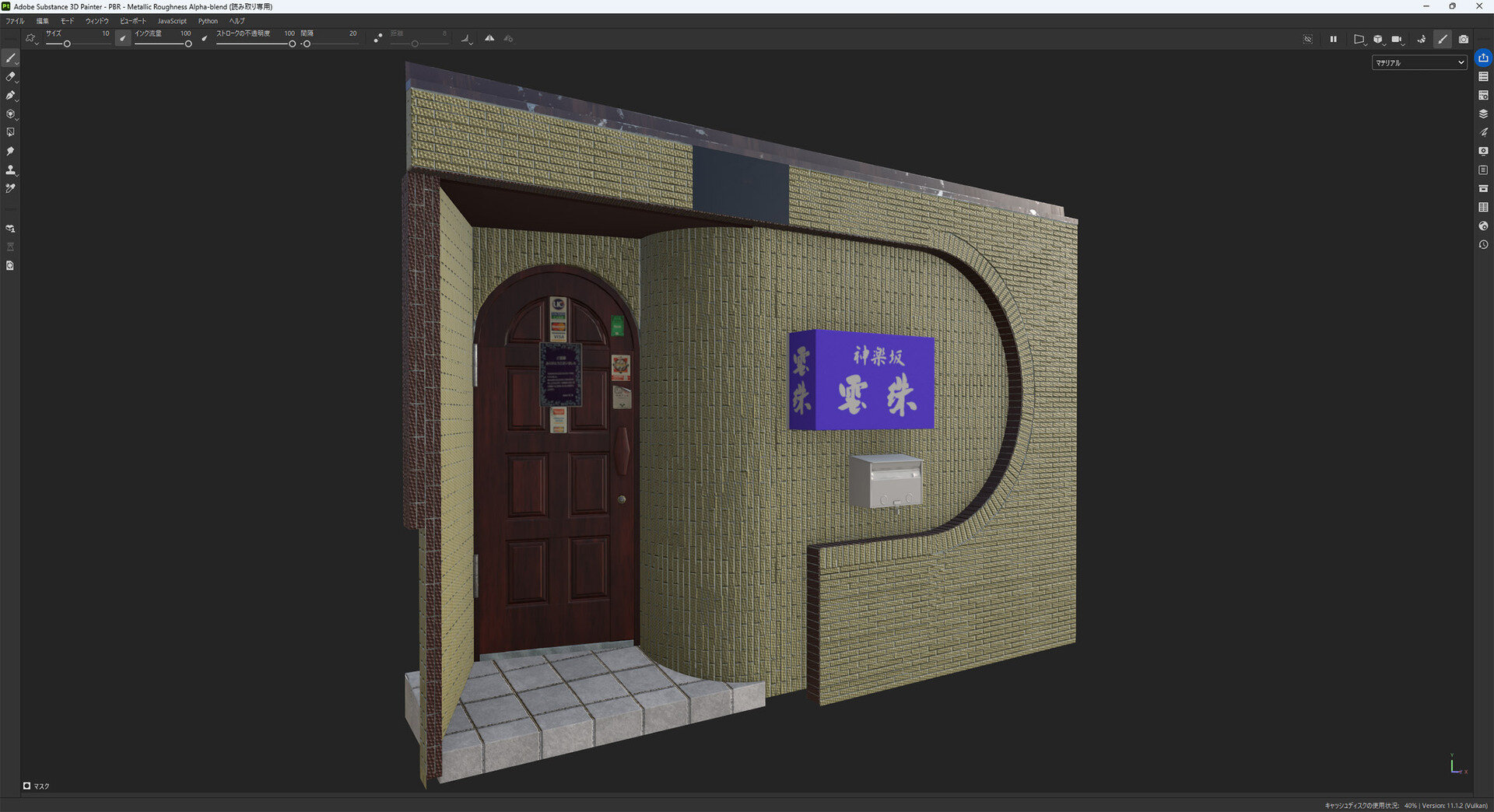Select the Eraser tool

pyautogui.click(x=10, y=77)
